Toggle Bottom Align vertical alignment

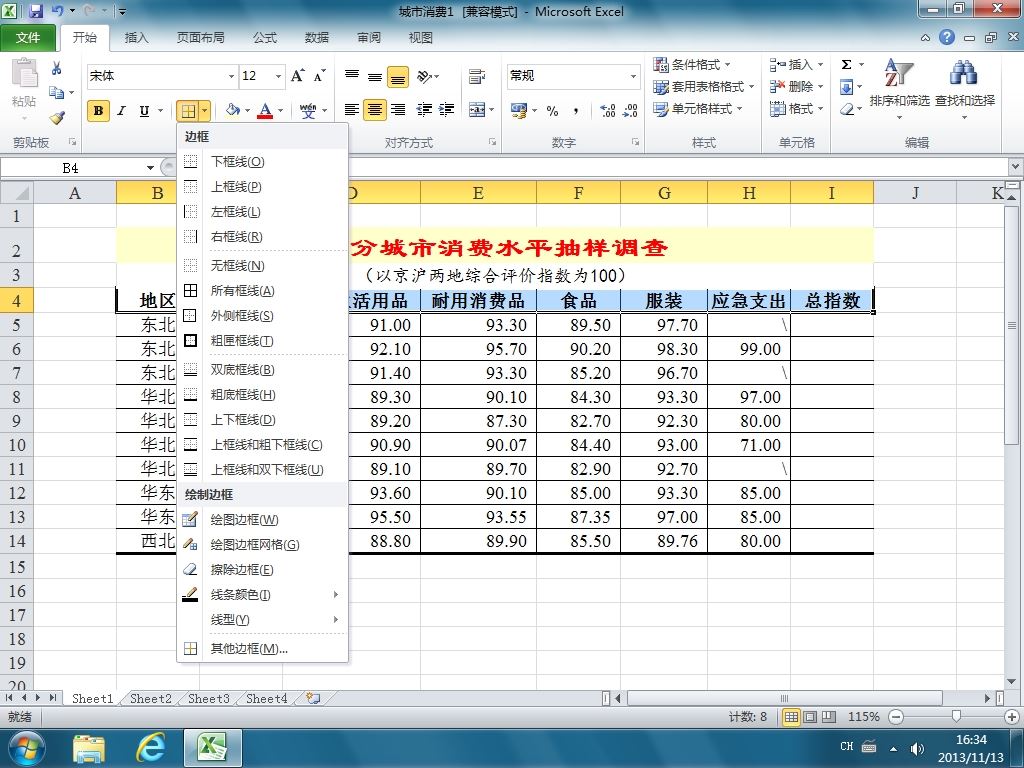[398, 77]
